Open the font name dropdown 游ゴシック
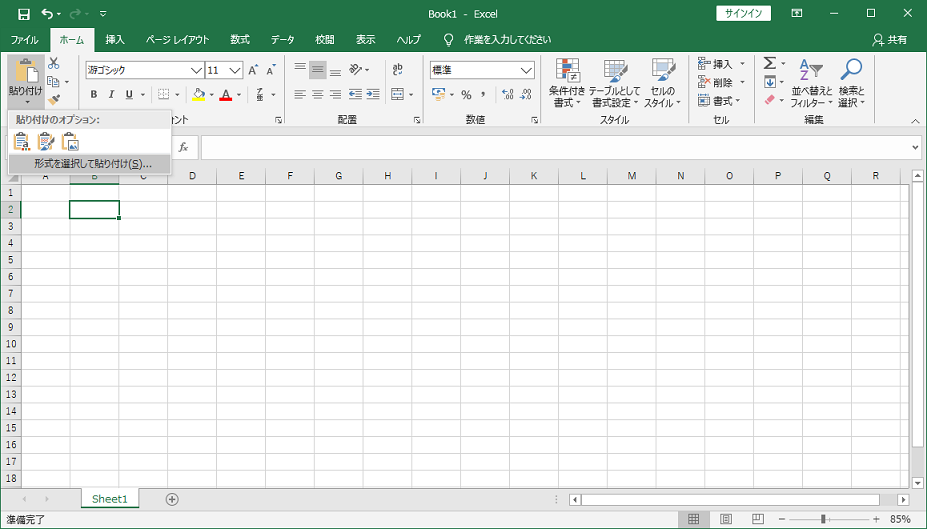The width and height of the screenshot is (927, 529). 197,70
